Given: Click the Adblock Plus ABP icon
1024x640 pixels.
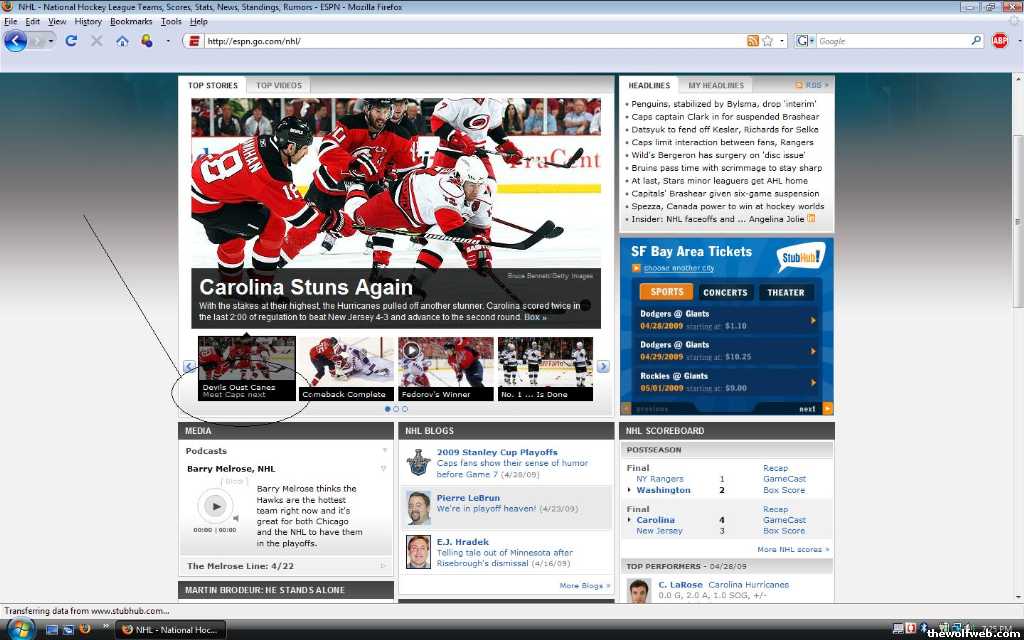Looking at the screenshot, I should tap(999, 41).
